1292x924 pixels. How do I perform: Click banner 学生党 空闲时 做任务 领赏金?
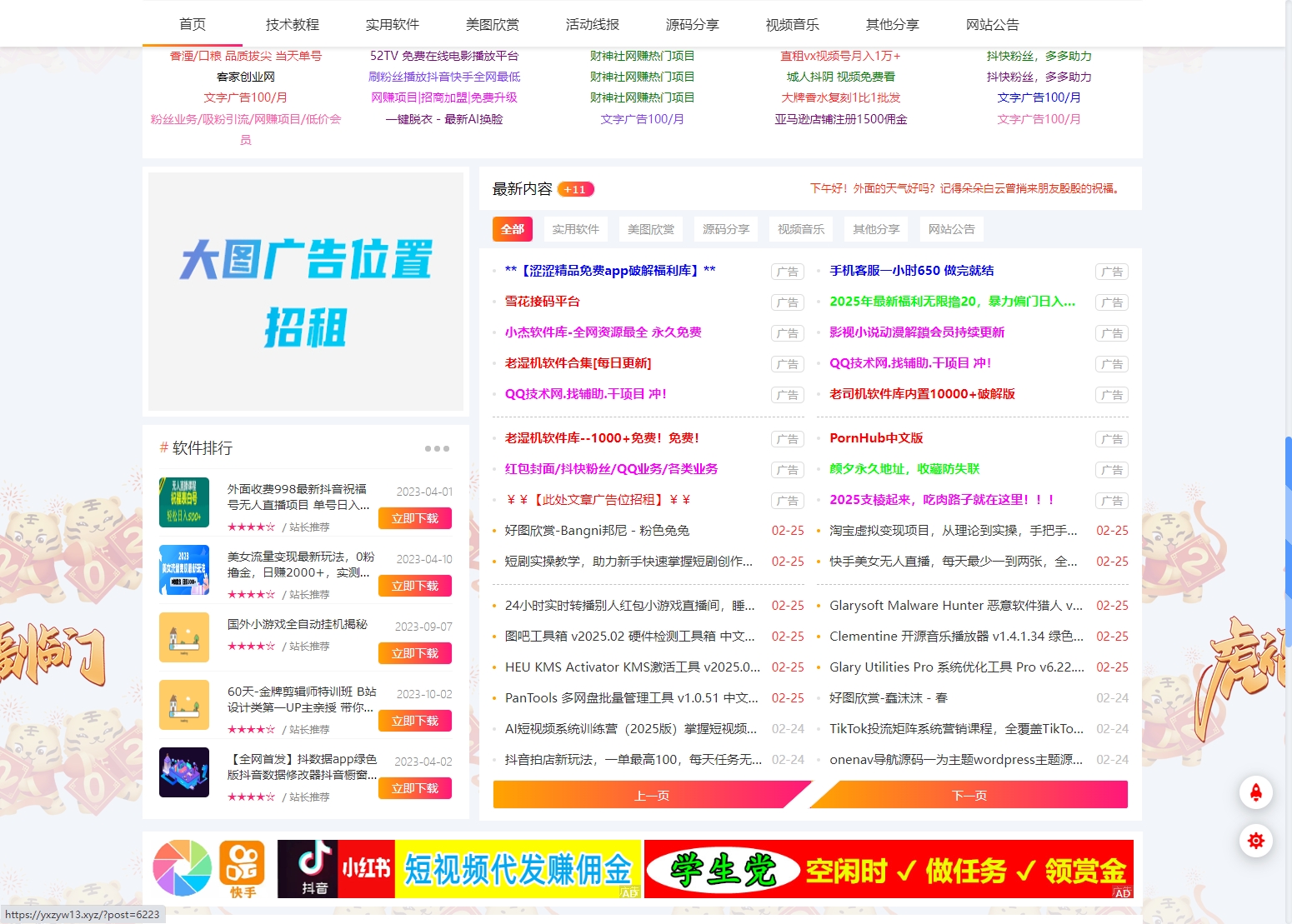click(x=889, y=869)
